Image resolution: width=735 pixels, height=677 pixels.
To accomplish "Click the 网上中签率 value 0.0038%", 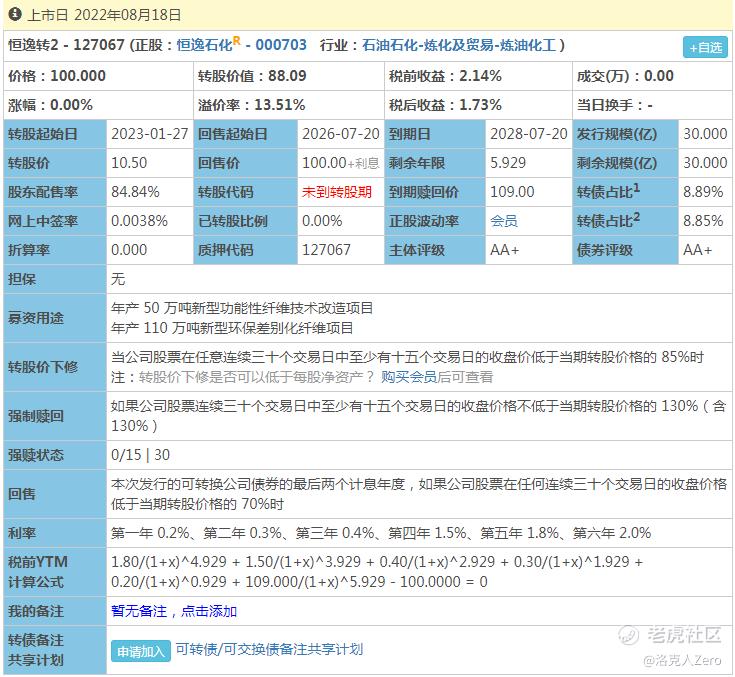I will click(x=139, y=221).
